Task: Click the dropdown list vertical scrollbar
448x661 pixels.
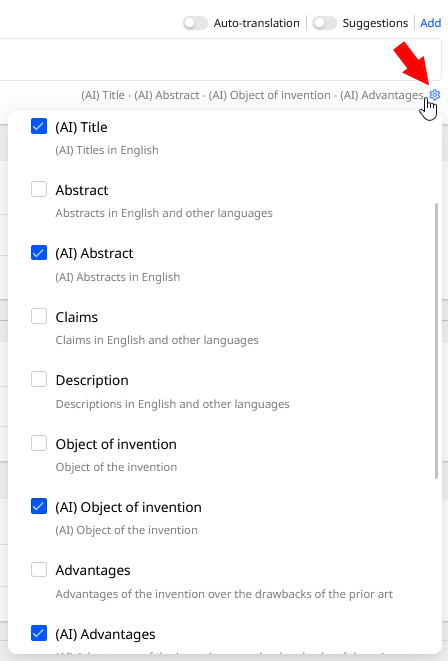Action: tap(436, 341)
